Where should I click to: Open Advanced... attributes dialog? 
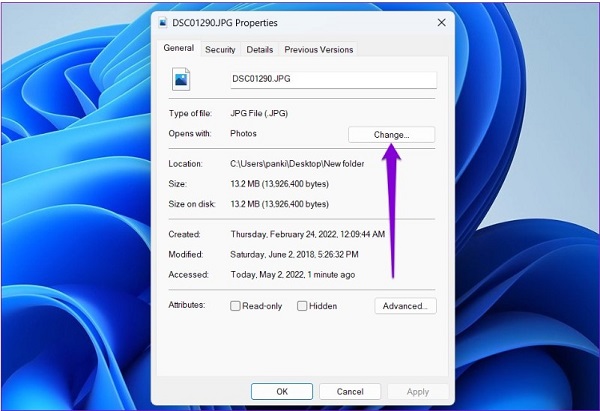click(x=405, y=306)
